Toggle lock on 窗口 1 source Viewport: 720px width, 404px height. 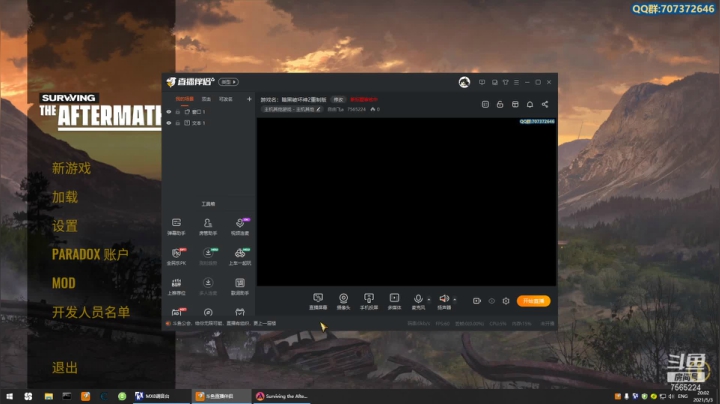click(178, 112)
